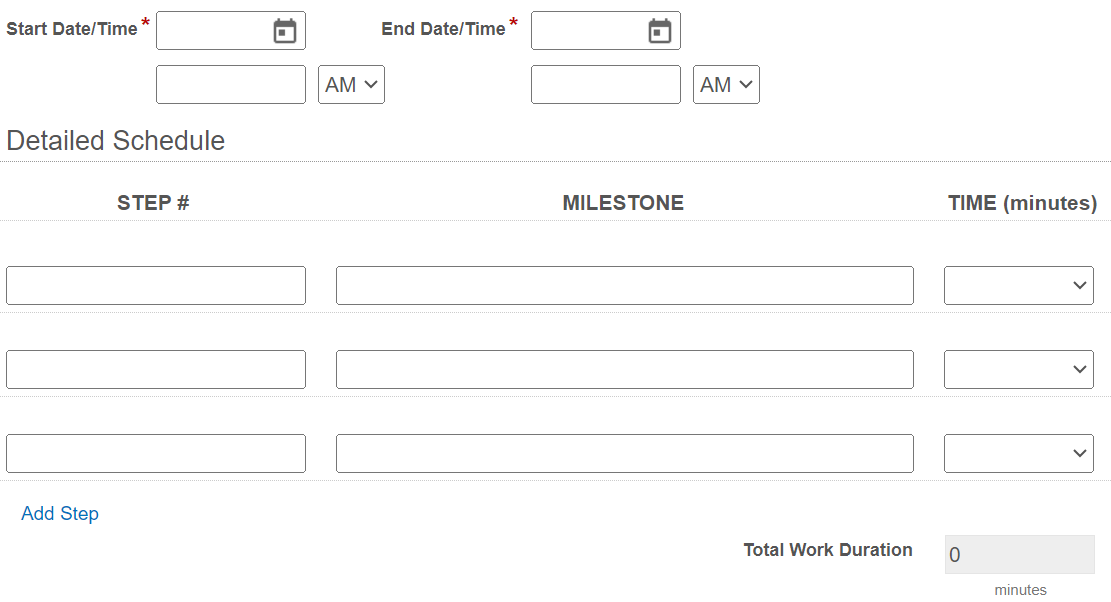Open the End Date calendar picker icon
This screenshot has width=1111, height=602.
660,30
